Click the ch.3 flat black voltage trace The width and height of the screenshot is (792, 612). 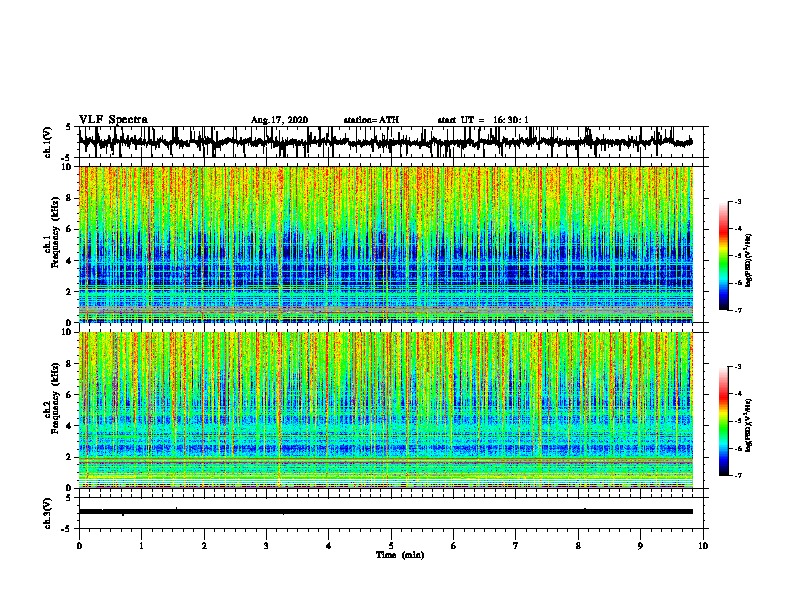[x=385, y=512]
